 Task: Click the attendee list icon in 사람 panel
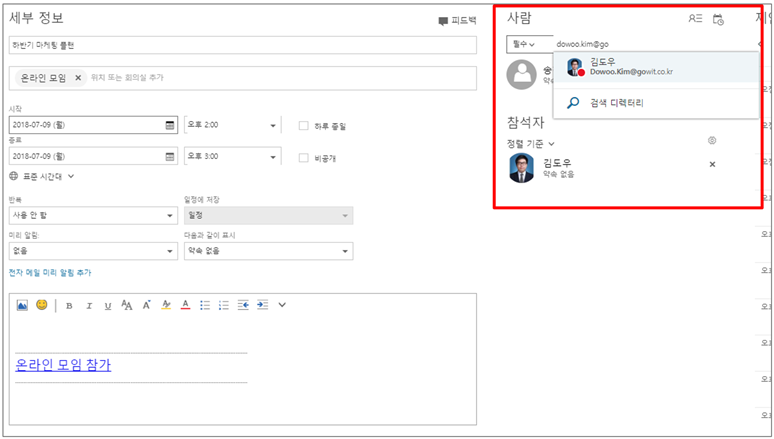695,19
